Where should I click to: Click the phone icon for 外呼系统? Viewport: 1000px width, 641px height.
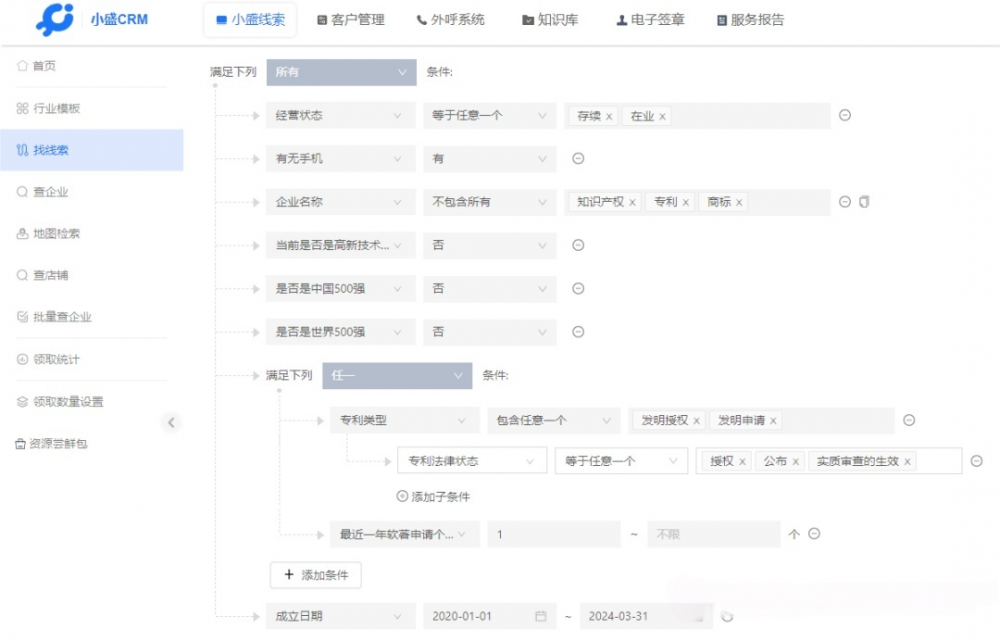tap(423, 20)
